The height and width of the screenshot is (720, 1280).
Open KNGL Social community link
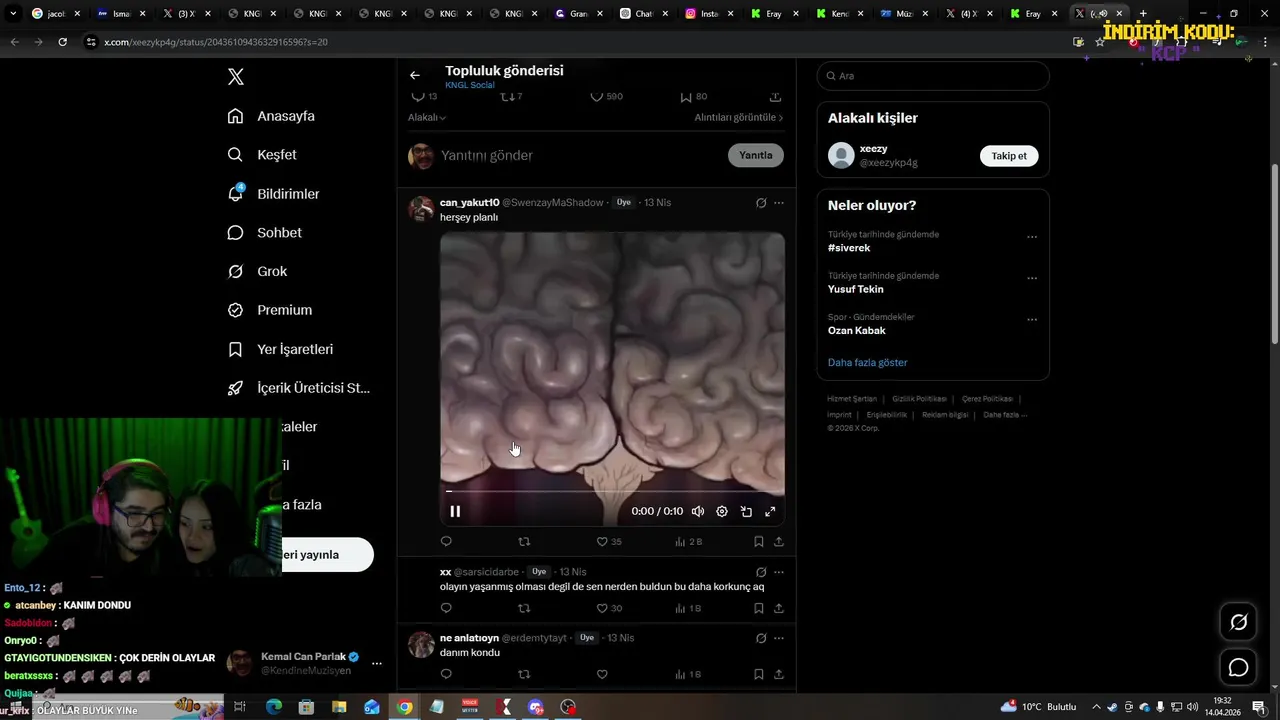click(470, 85)
